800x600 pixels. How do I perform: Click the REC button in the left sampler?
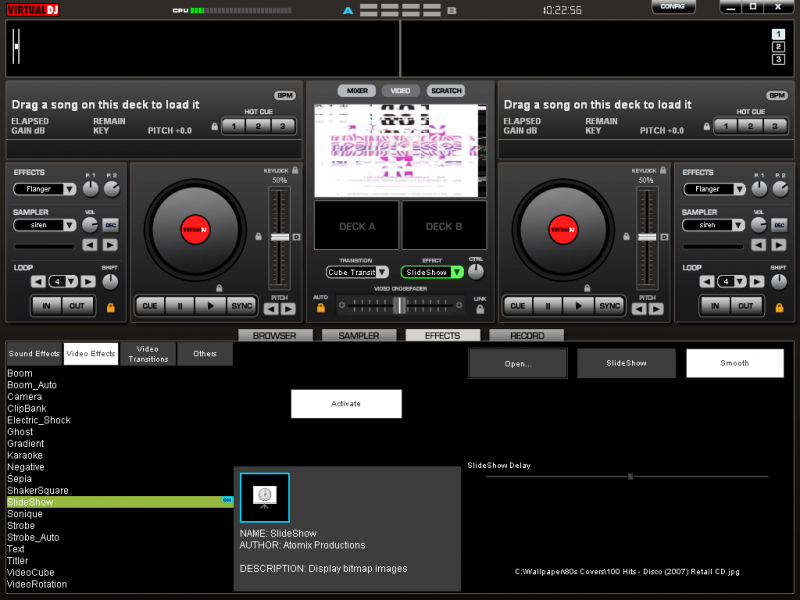(x=110, y=225)
